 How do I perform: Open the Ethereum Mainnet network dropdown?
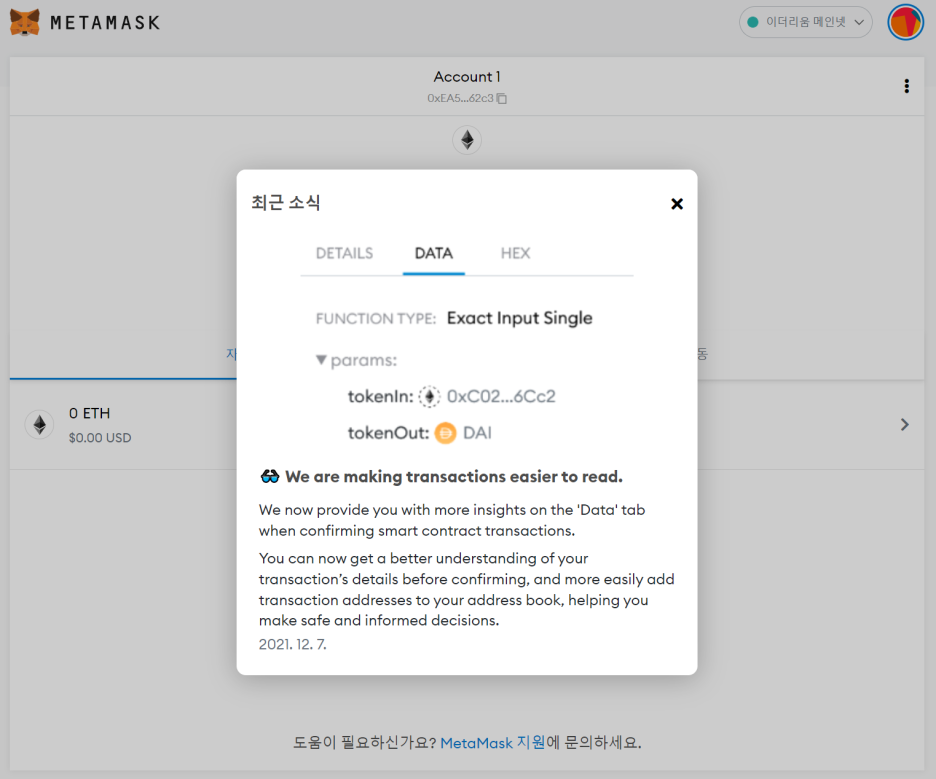tap(805, 22)
